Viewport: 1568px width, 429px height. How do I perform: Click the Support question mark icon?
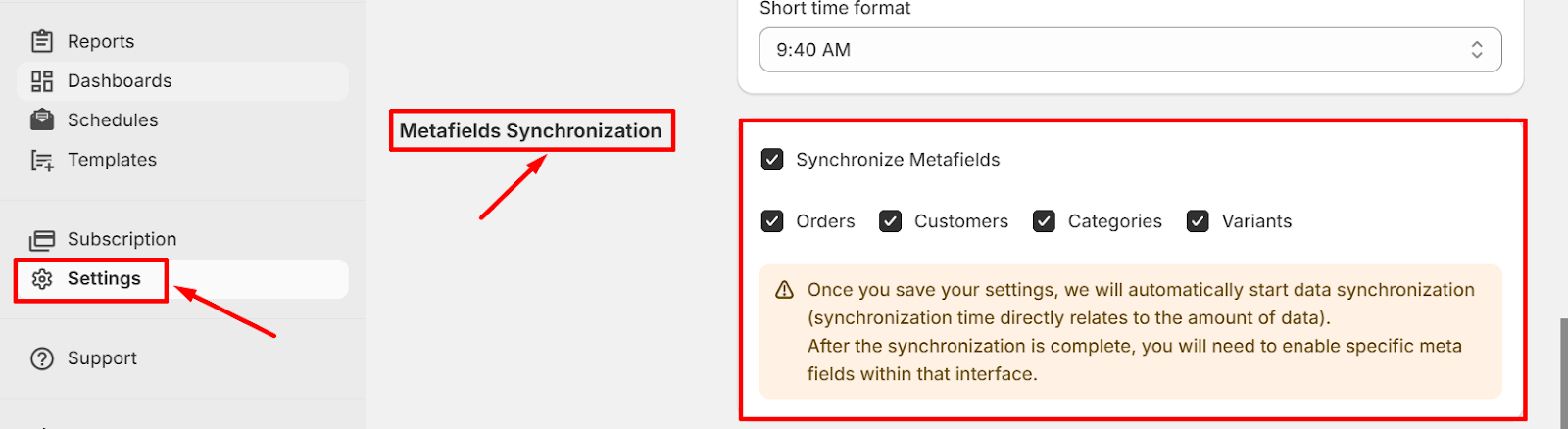pos(42,358)
